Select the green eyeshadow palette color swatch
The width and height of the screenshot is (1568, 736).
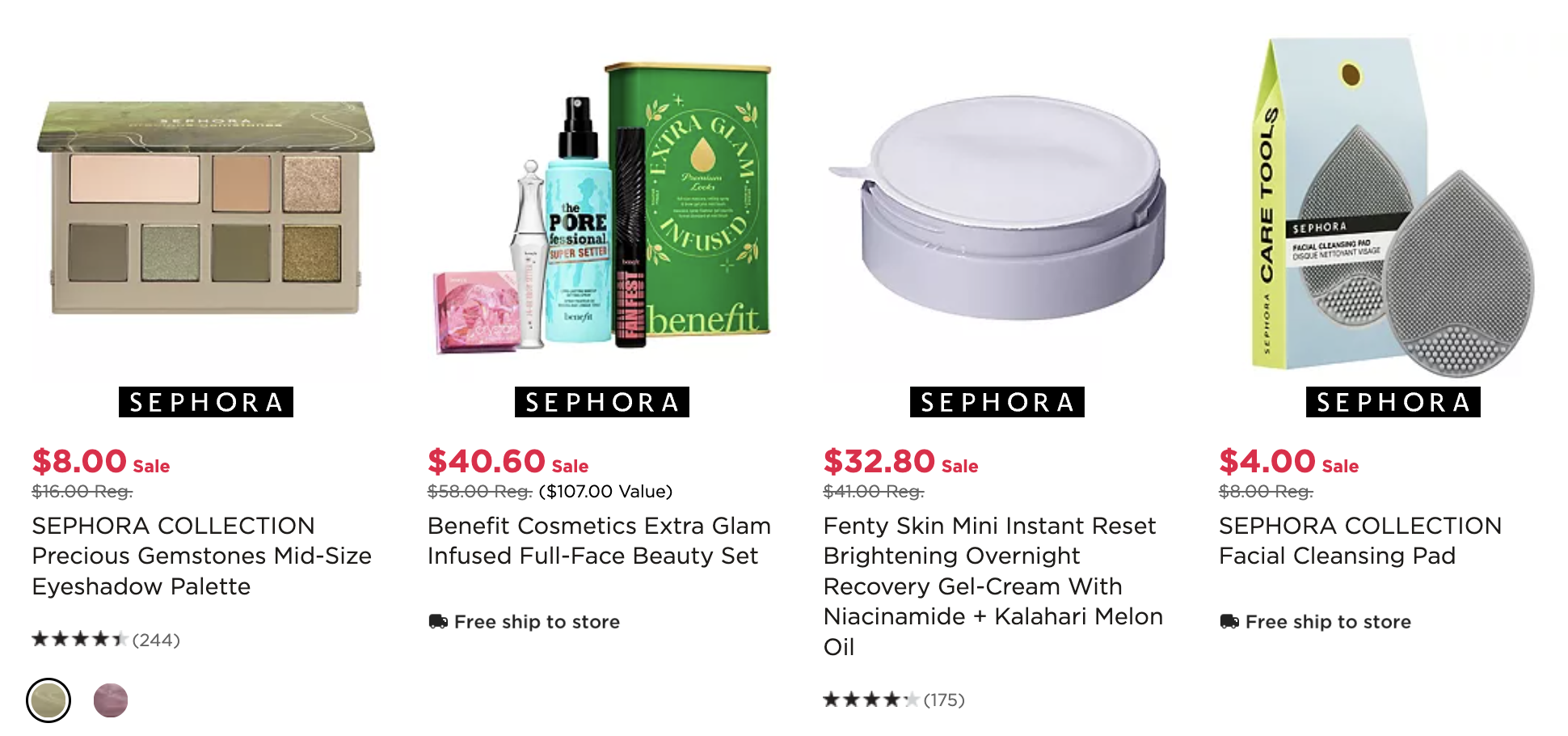pyautogui.click(x=48, y=700)
